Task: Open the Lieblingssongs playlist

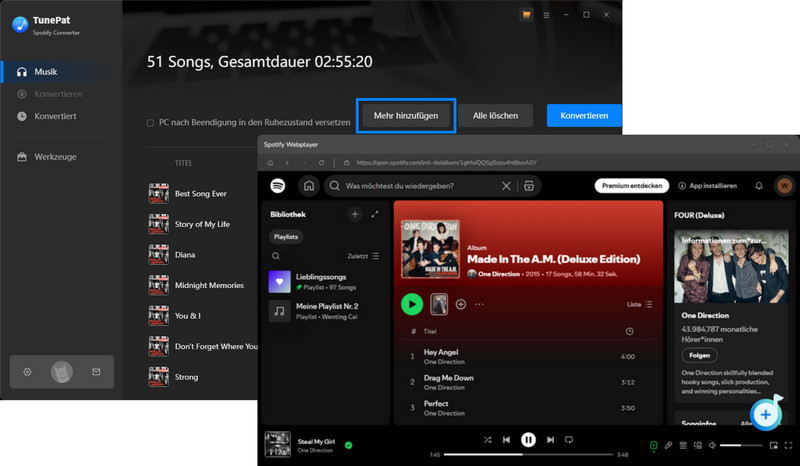Action: pos(327,282)
